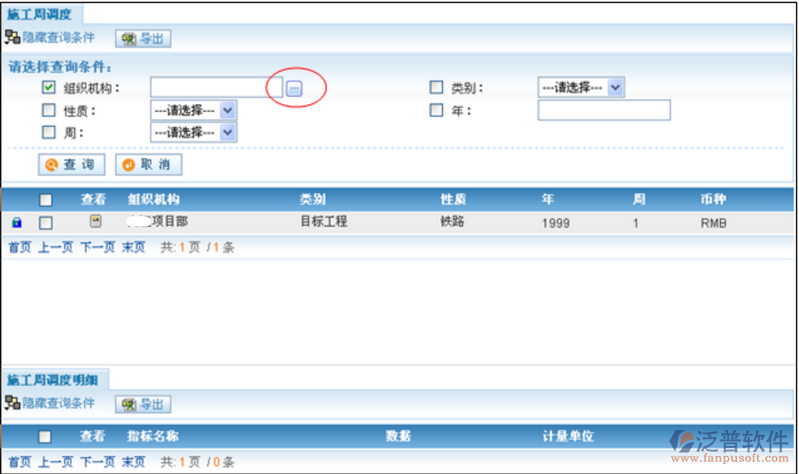Go to 上一页 in the 明细 pager

tap(56, 462)
